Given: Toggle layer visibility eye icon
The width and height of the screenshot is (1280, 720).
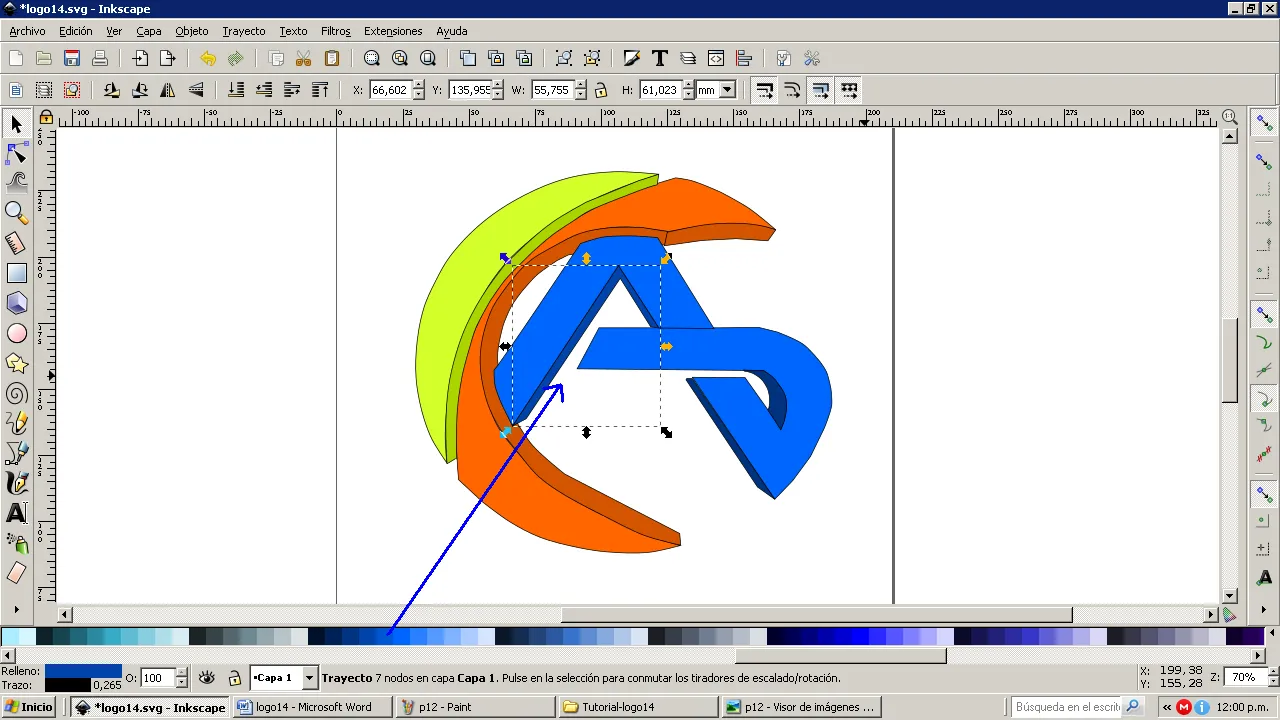Looking at the screenshot, I should pyautogui.click(x=207, y=678).
